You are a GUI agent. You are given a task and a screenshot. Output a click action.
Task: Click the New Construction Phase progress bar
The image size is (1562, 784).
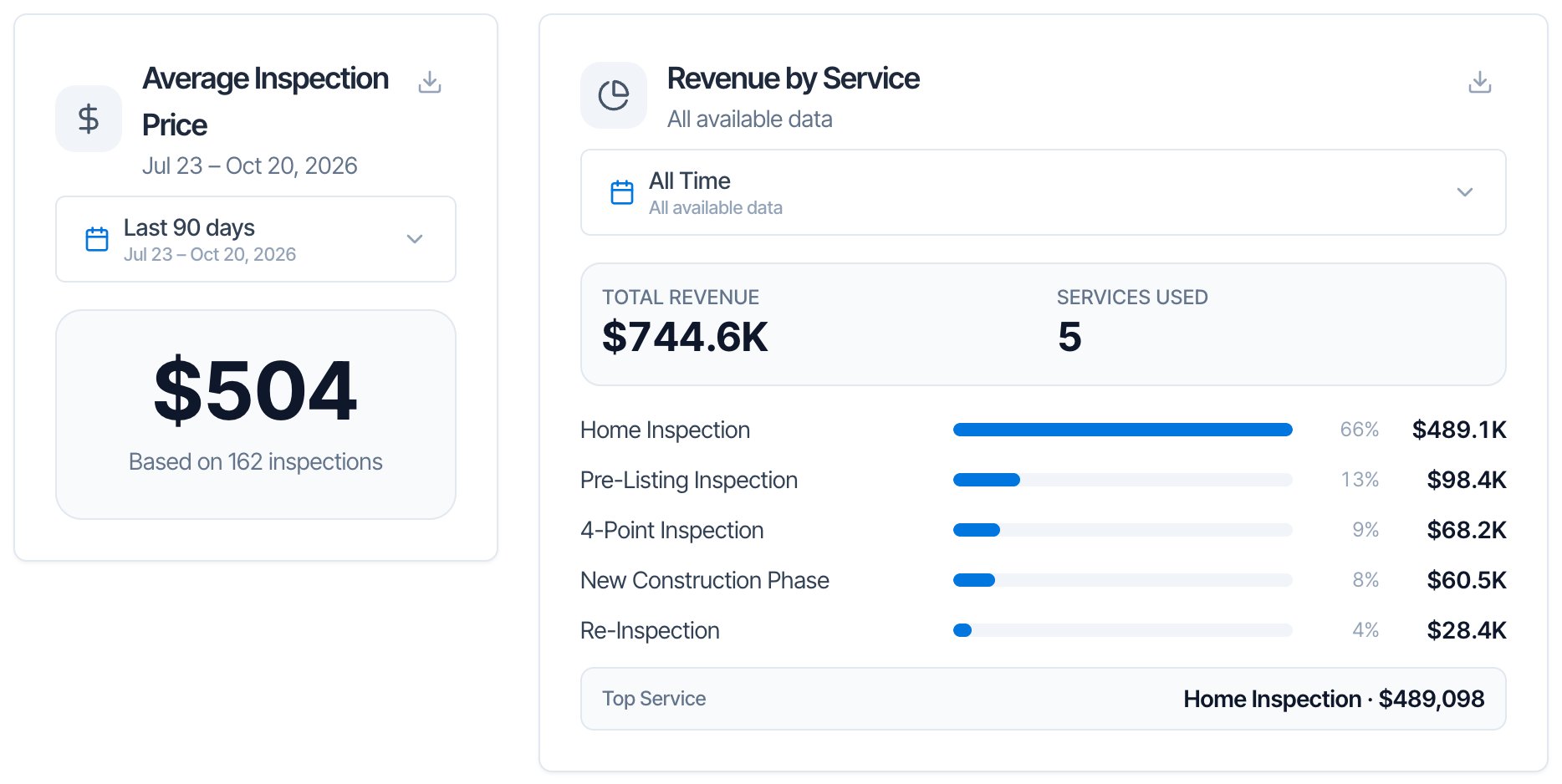click(1123, 580)
